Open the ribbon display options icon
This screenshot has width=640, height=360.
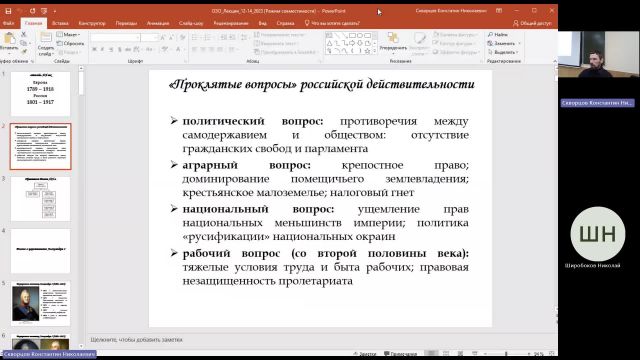[499, 11]
